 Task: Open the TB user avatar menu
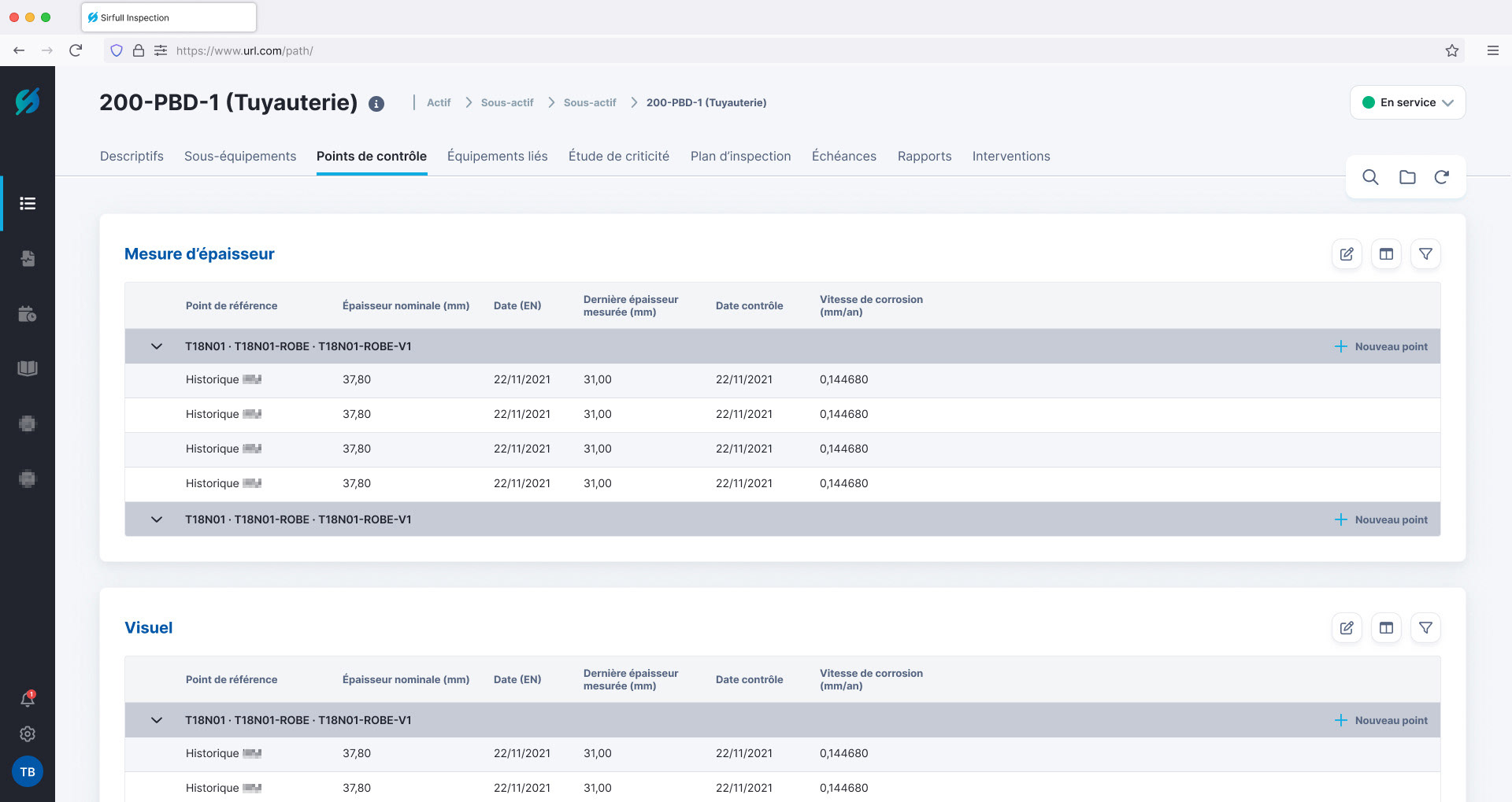pos(28,772)
